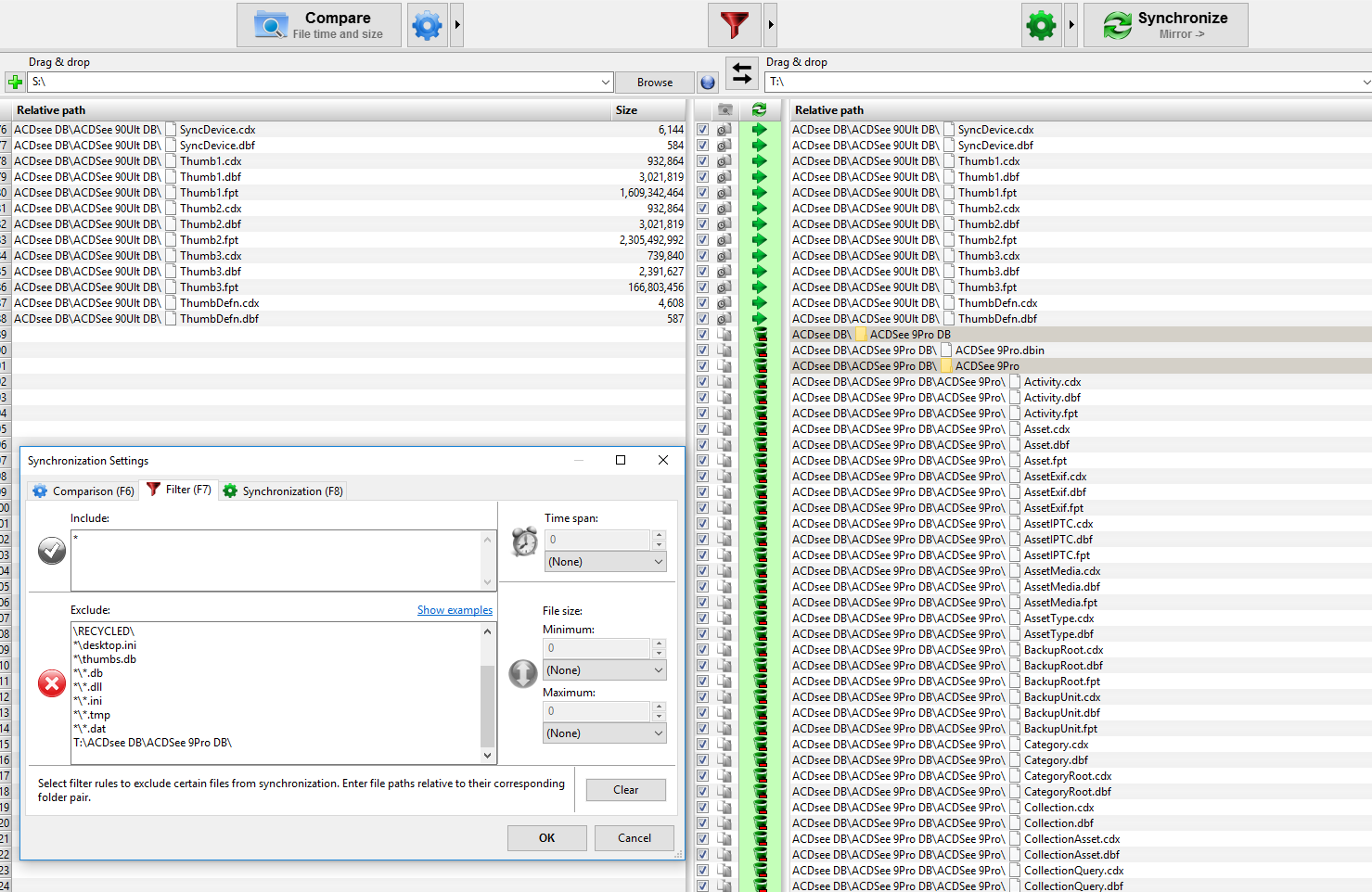Image resolution: width=1372 pixels, height=892 pixels.
Task: Click the delete trash action for ACDSee 9Pro.dbin row
Action: tap(760, 350)
